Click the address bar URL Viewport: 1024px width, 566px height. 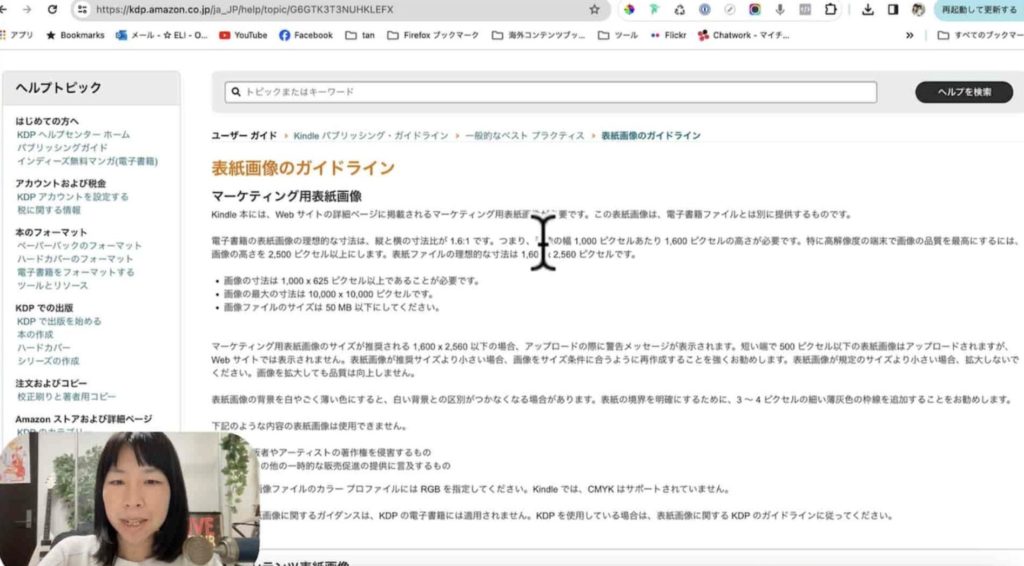pyautogui.click(x=244, y=10)
